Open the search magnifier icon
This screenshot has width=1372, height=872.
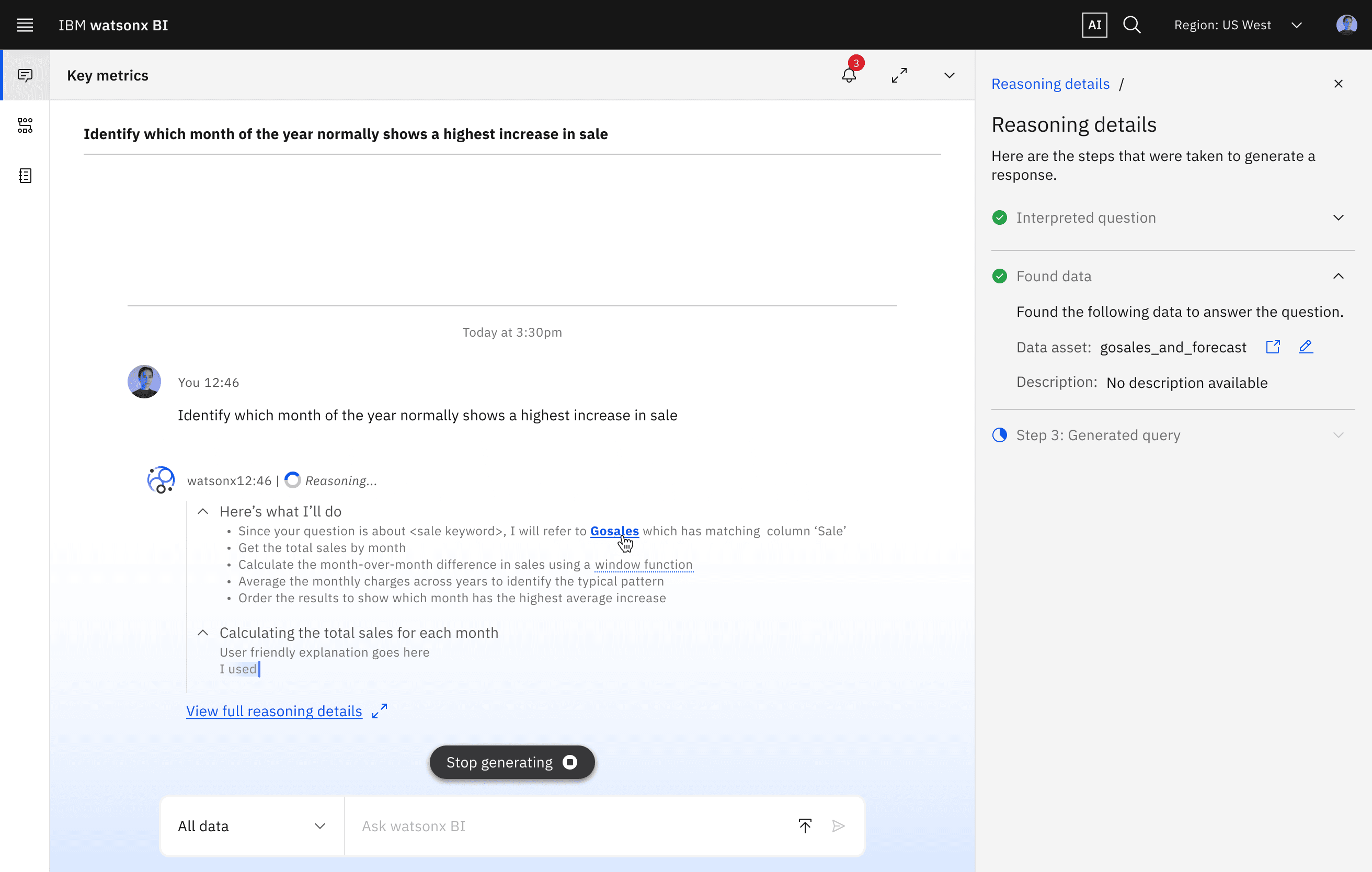pyautogui.click(x=1131, y=25)
